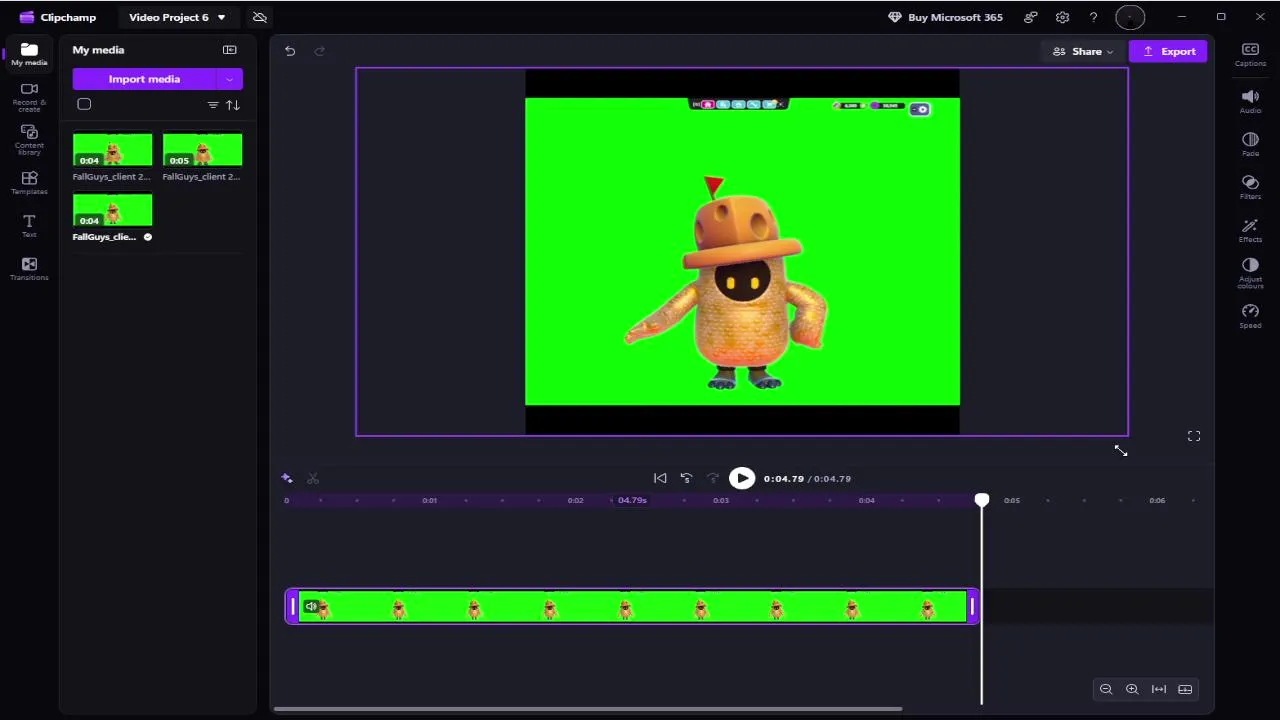
Task: Open the Speed panel
Action: 1250,316
